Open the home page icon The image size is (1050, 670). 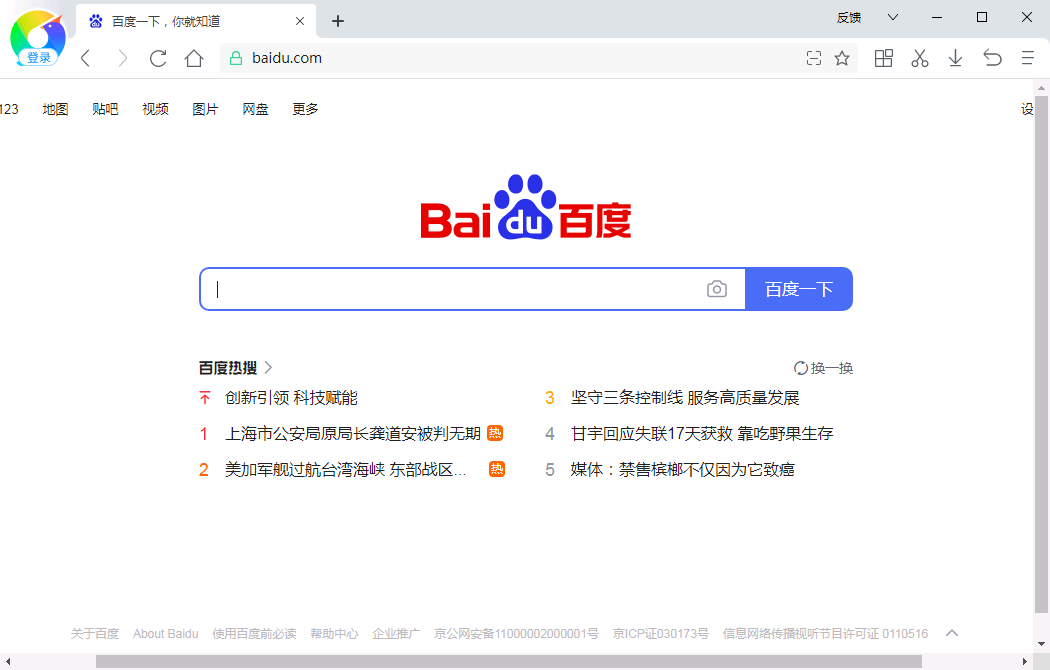pos(194,58)
